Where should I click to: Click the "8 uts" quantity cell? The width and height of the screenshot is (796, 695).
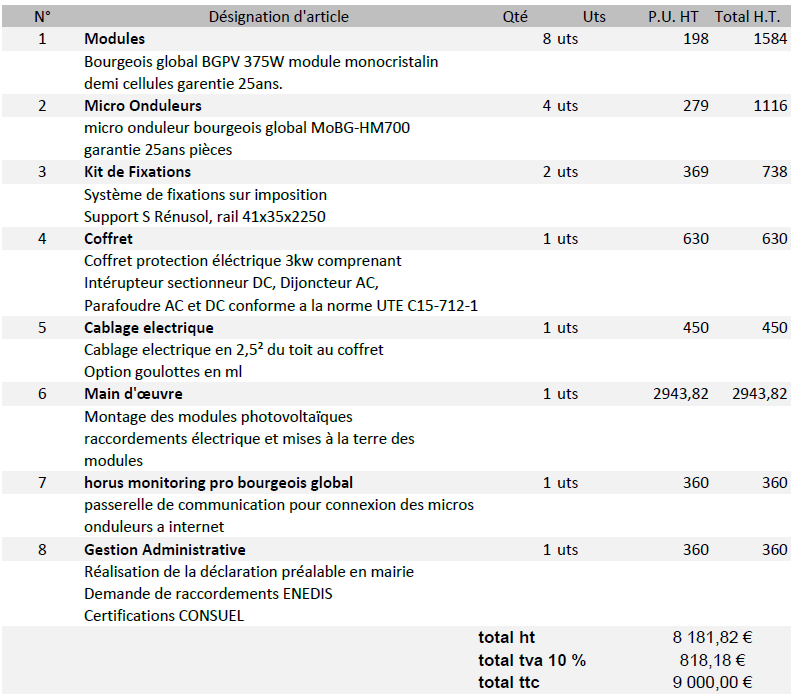tap(560, 39)
